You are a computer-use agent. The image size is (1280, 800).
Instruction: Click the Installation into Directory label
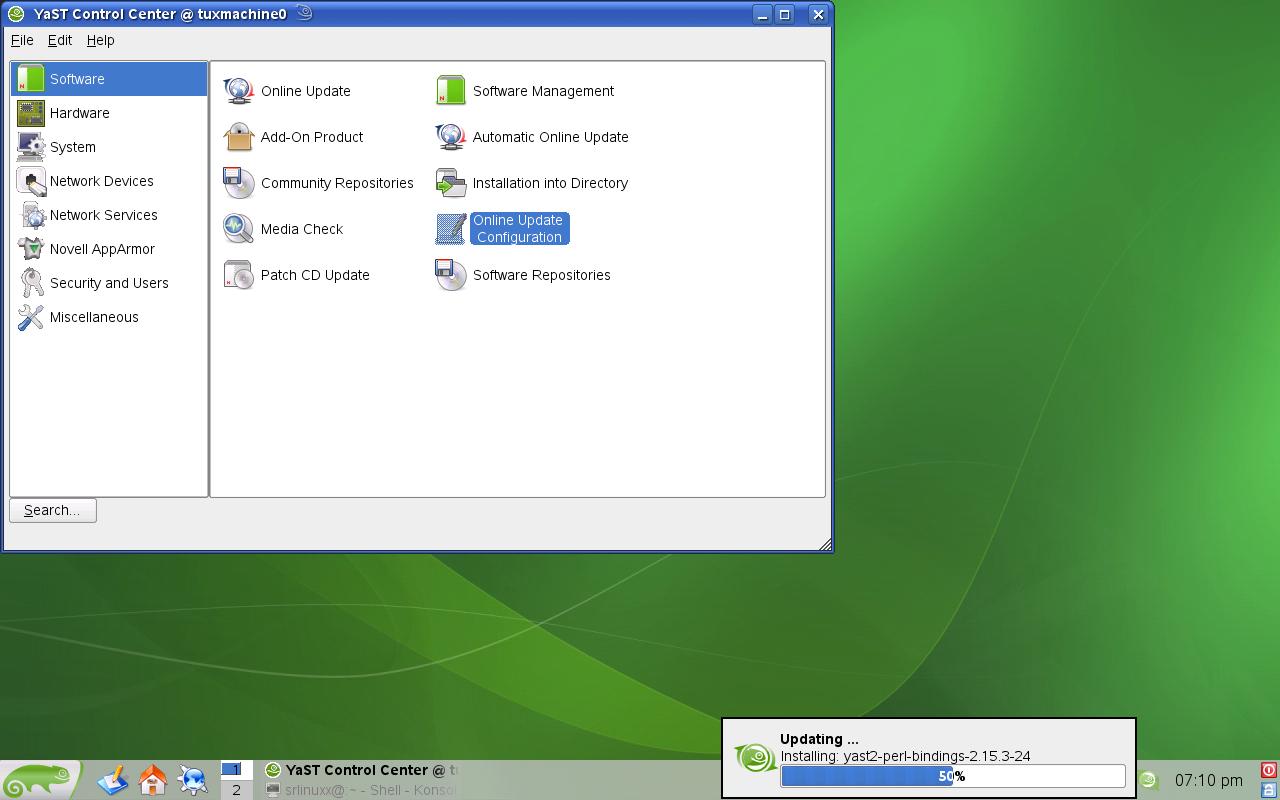pos(550,183)
